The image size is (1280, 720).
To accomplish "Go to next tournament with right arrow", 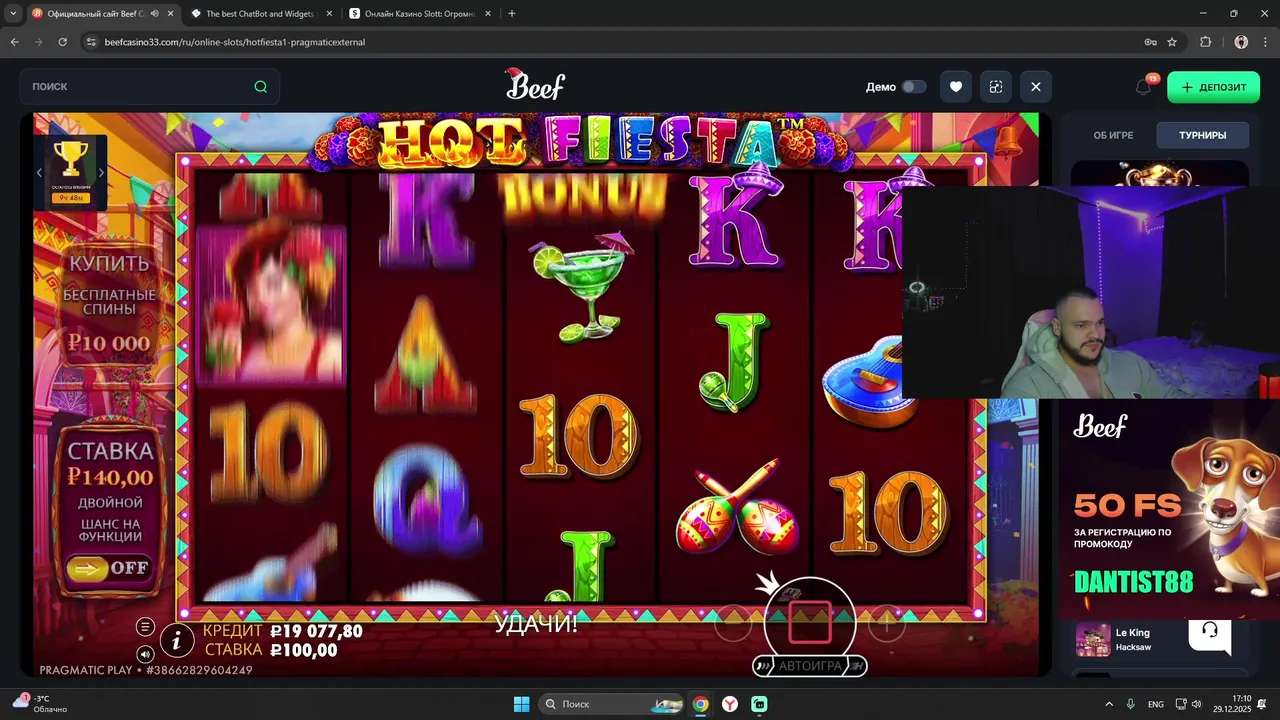I will point(101,173).
